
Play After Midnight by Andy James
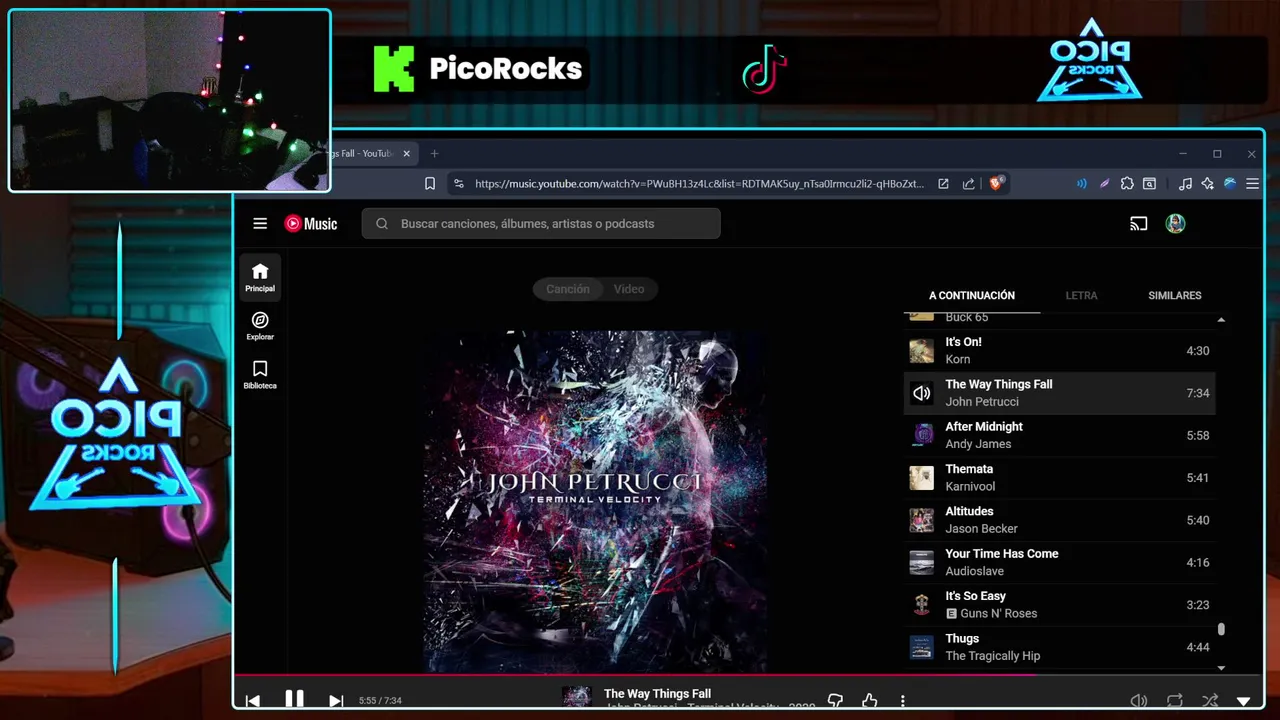(1060, 435)
